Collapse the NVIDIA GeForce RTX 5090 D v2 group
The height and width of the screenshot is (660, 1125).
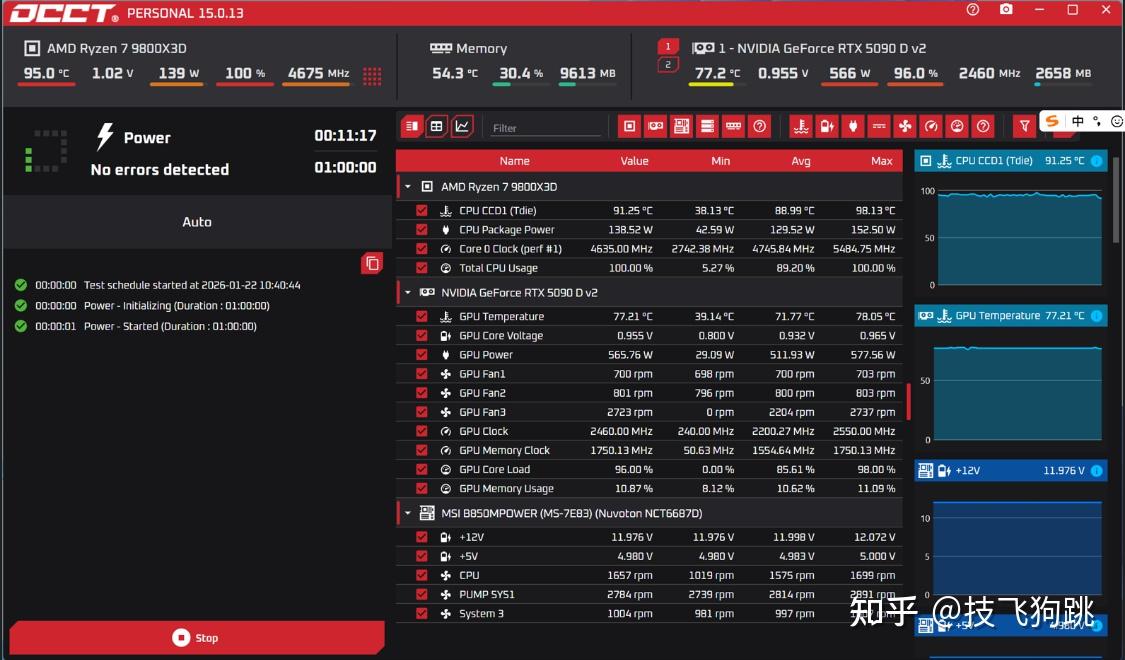(x=408, y=293)
